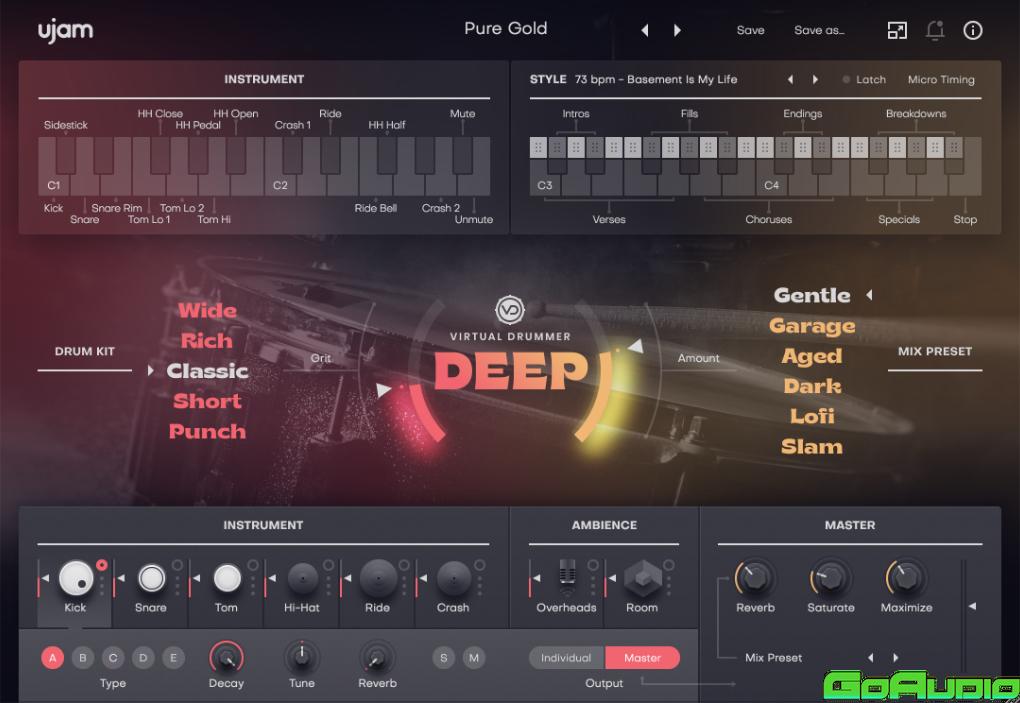
Task: Click the Saturate knob
Action: pos(831,577)
